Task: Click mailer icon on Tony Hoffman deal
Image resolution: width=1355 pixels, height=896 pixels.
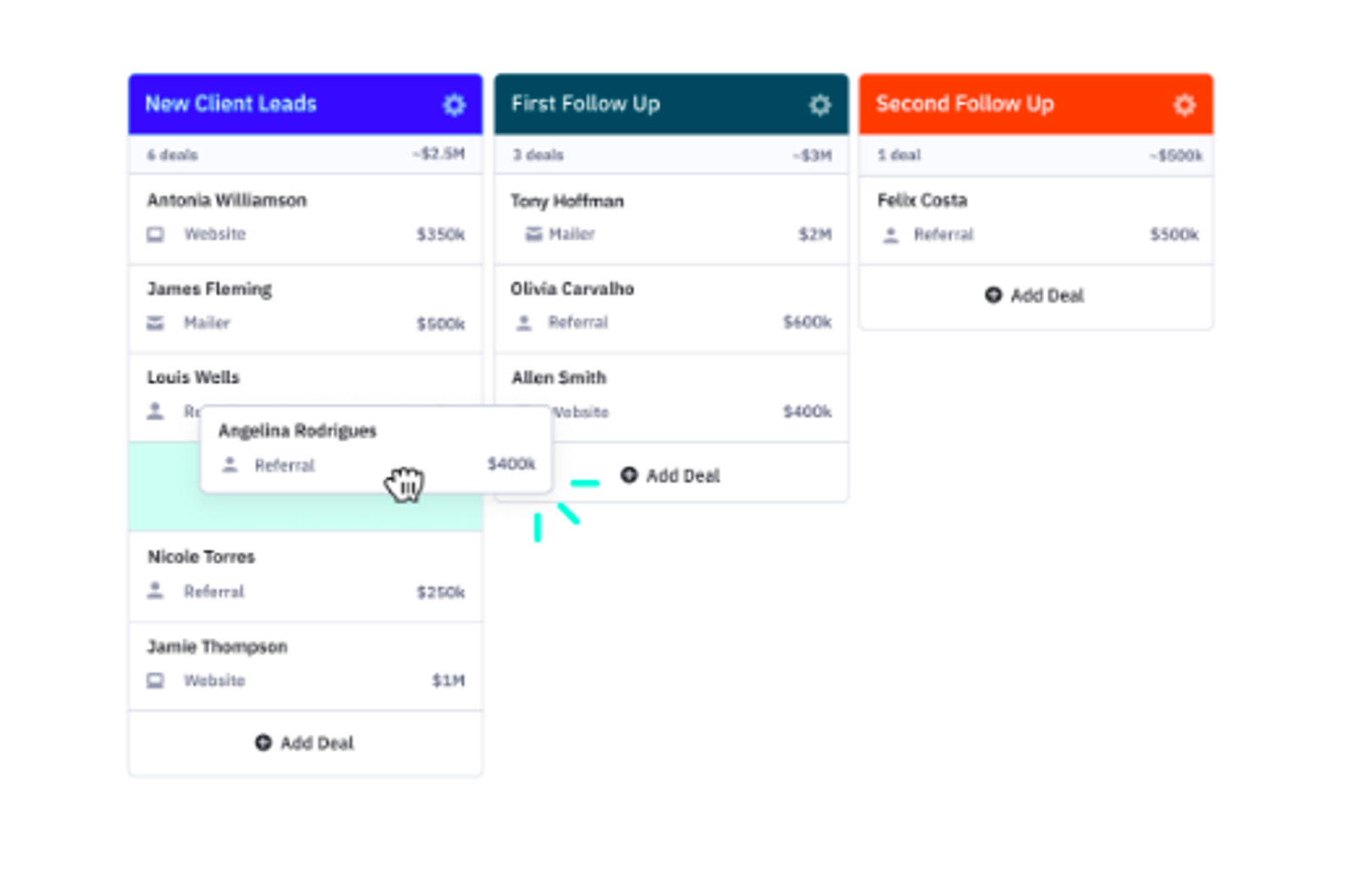Action: 534,235
